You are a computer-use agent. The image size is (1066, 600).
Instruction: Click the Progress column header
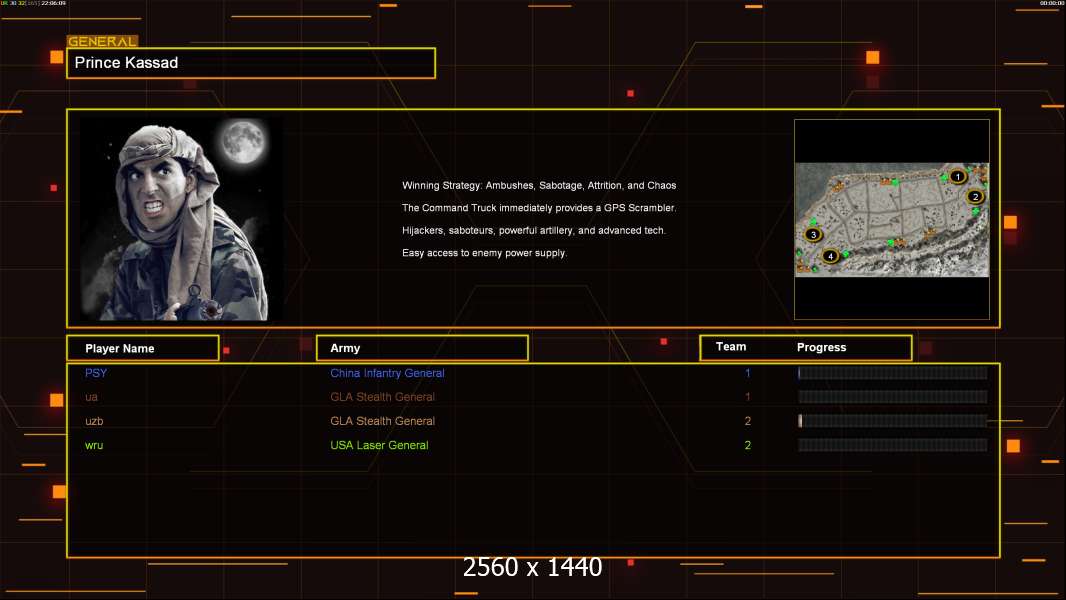click(x=821, y=347)
